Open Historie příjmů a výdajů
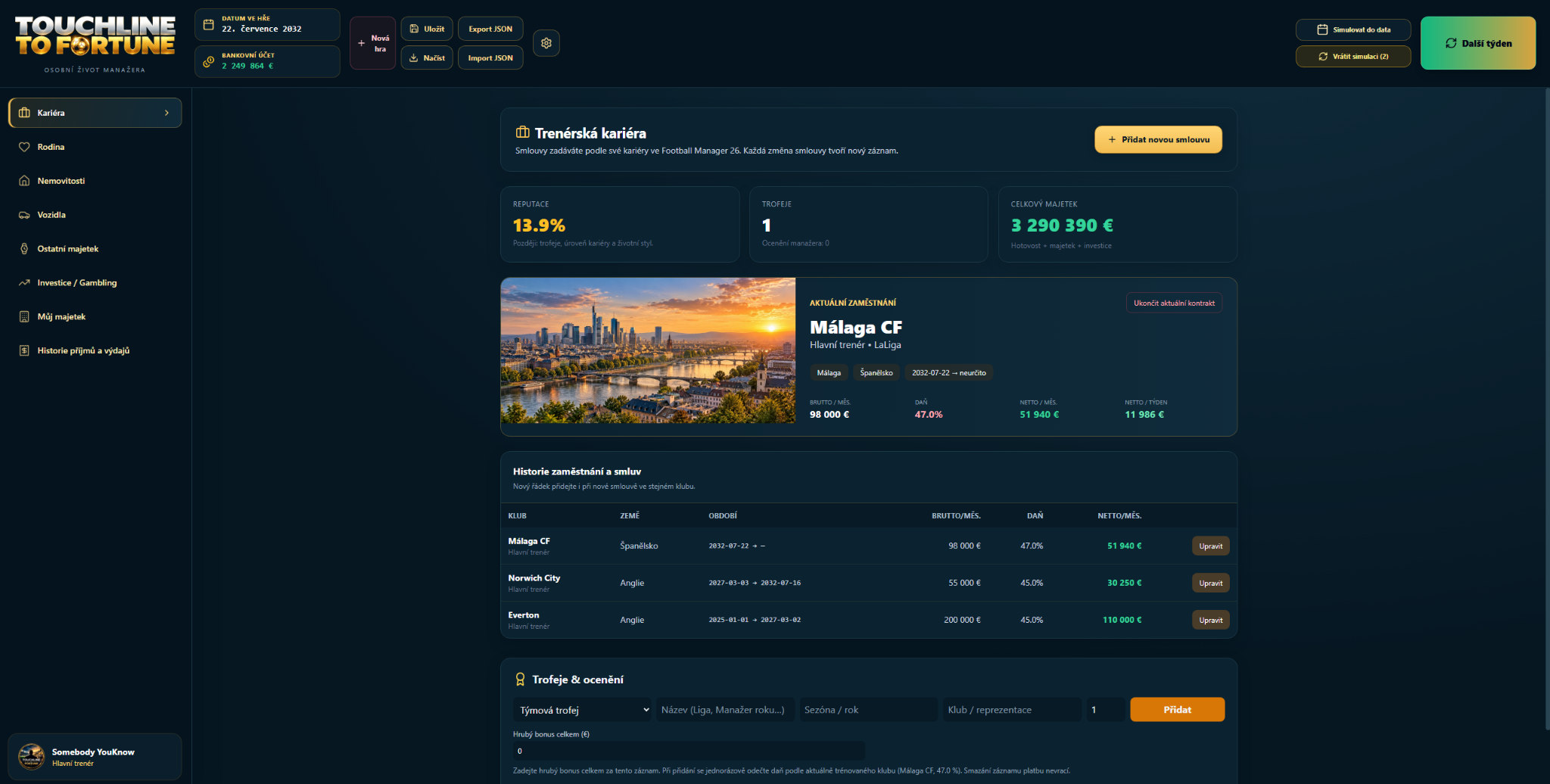1550x784 pixels. click(x=95, y=350)
